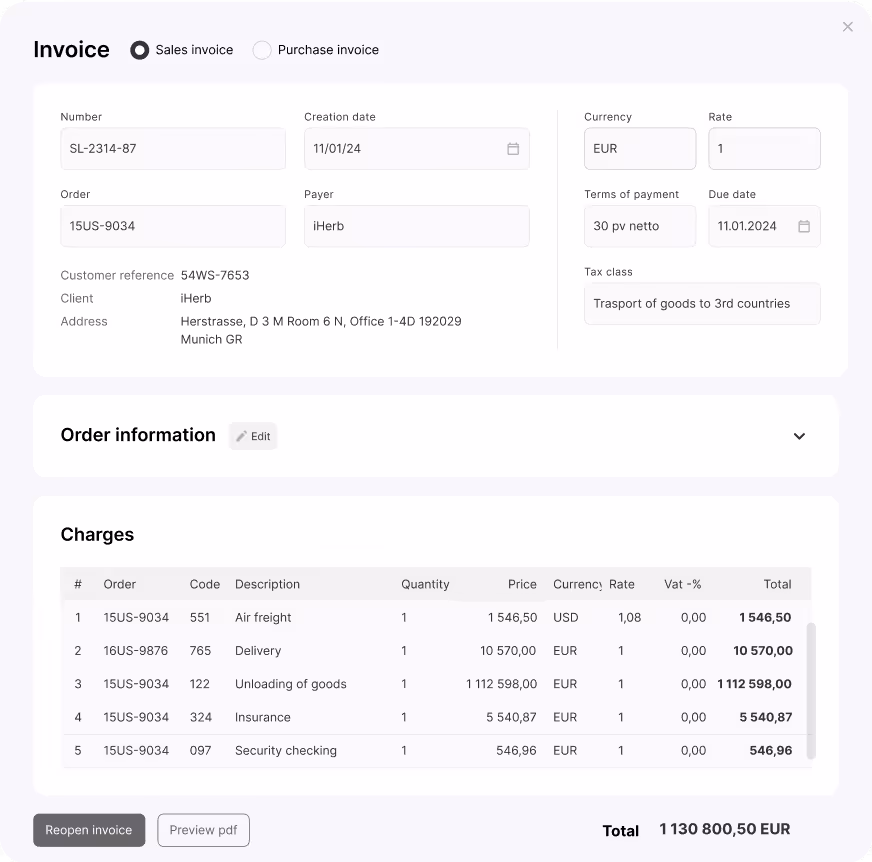Dismiss the invoice with the X icon
This screenshot has height=862, width=872.
[x=847, y=27]
